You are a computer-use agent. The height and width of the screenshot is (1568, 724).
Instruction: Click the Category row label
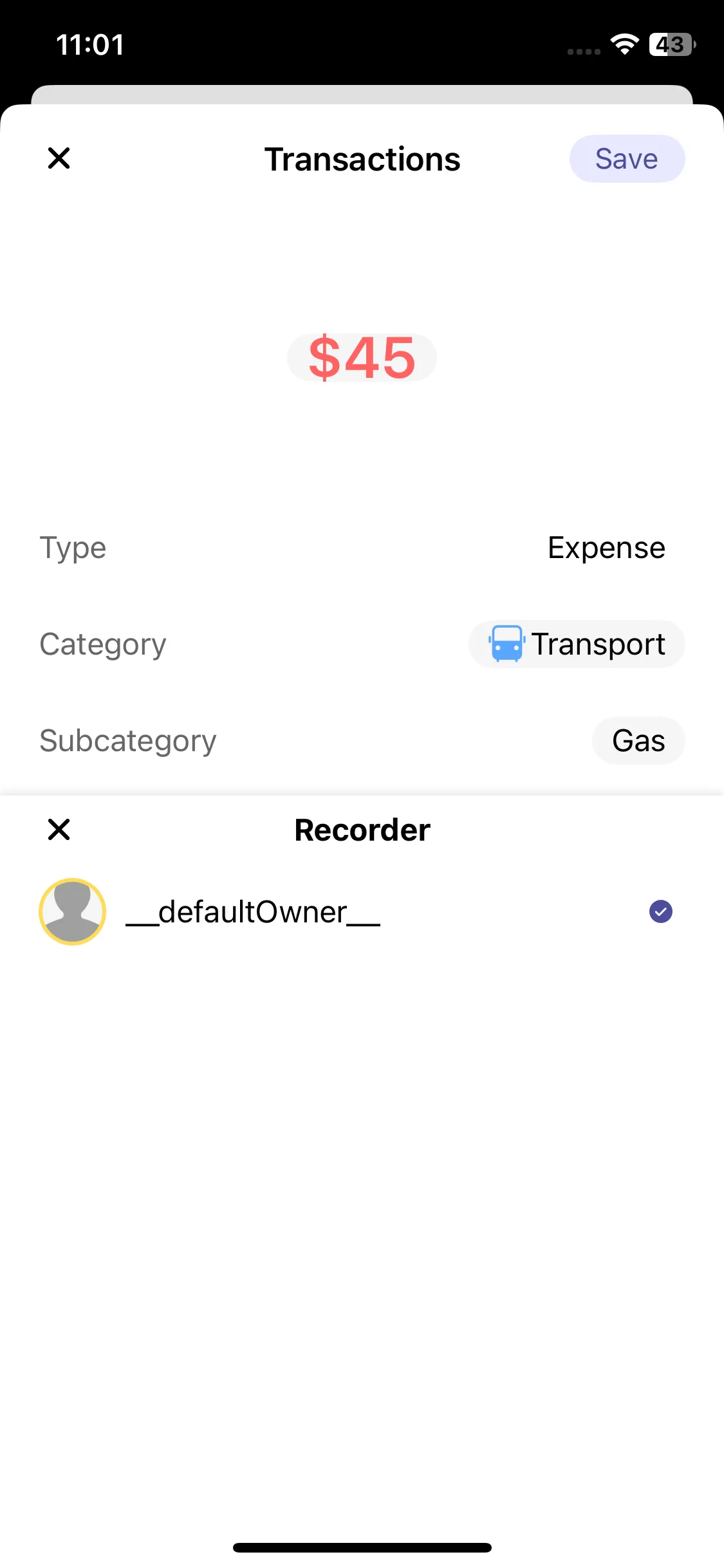tap(103, 644)
